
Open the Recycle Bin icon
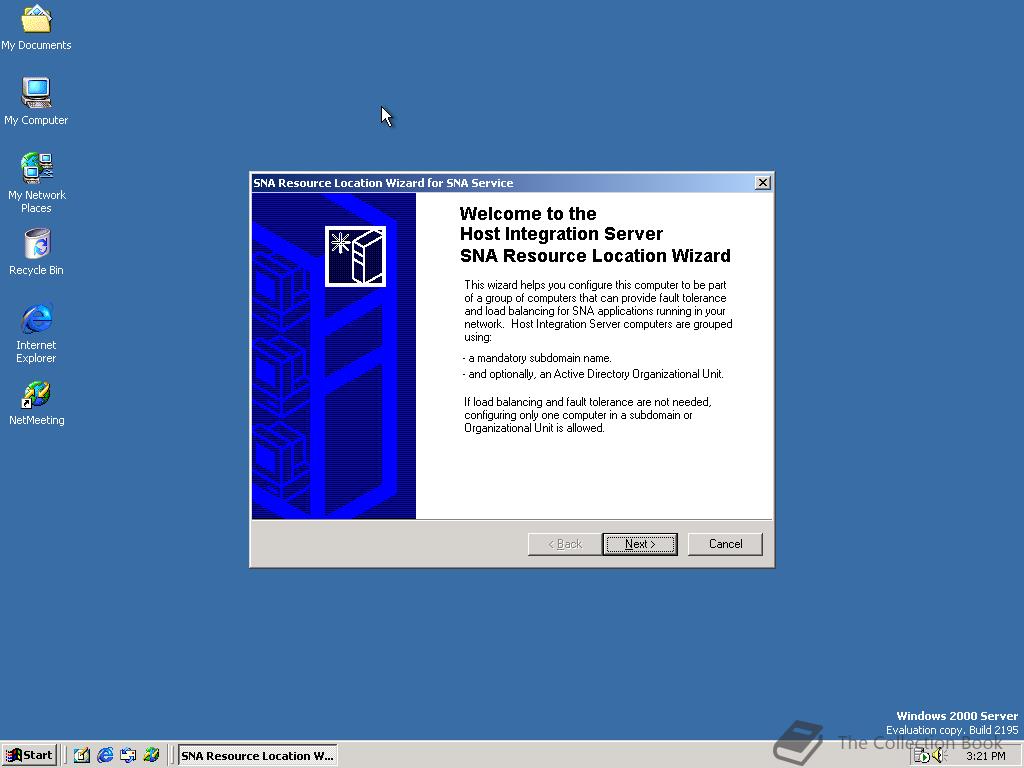coord(36,252)
